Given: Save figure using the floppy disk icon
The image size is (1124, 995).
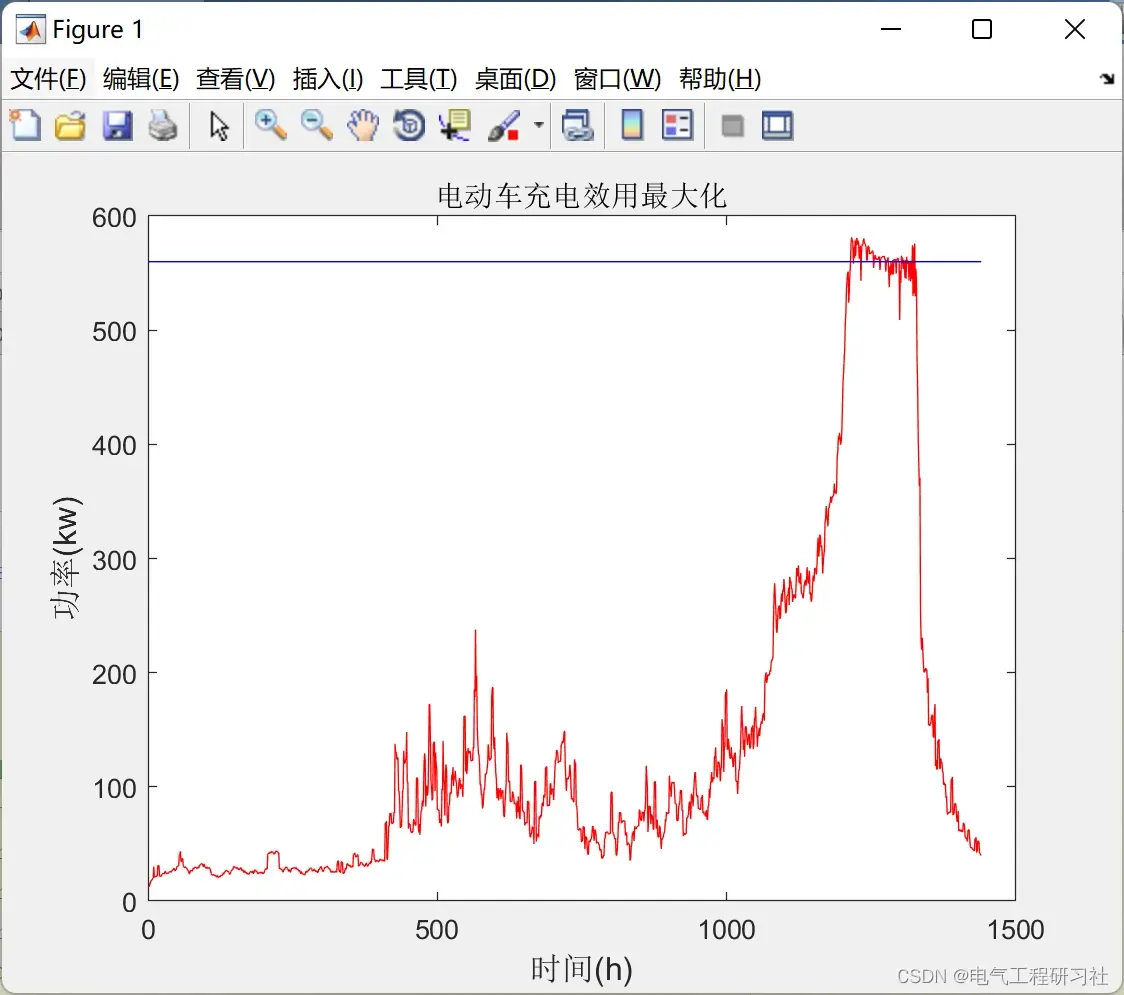Looking at the screenshot, I should (117, 125).
